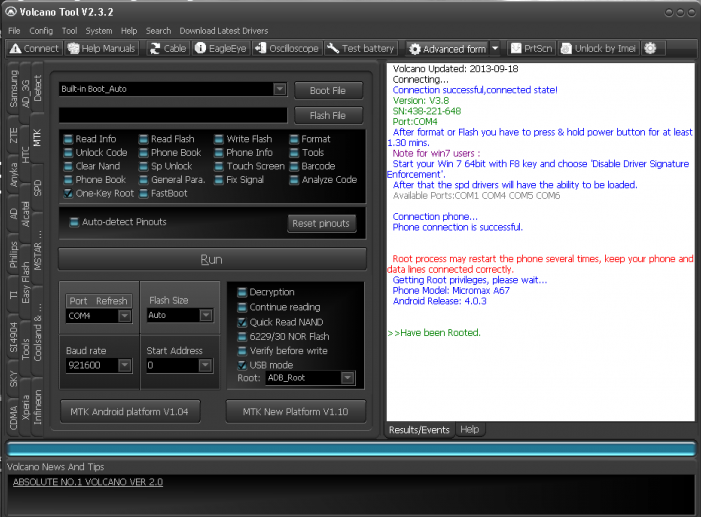Click the ">>Have been Rooted." log line
Image resolution: width=701 pixels, height=517 pixels.
click(434, 333)
